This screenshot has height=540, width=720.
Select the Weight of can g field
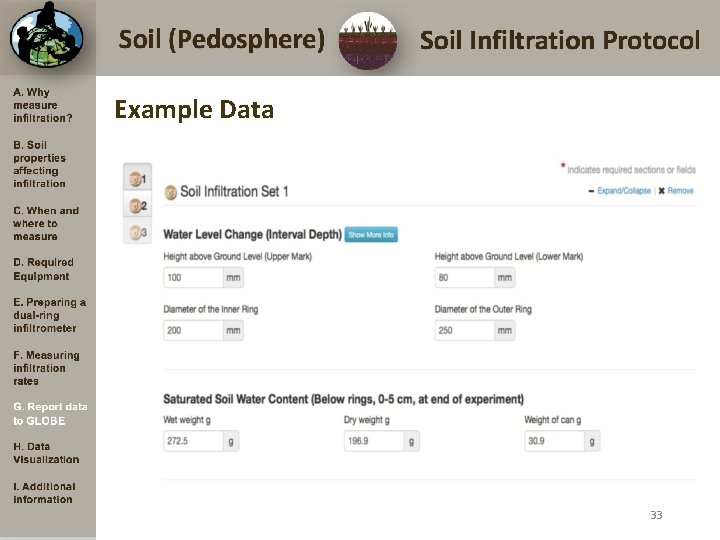click(553, 441)
